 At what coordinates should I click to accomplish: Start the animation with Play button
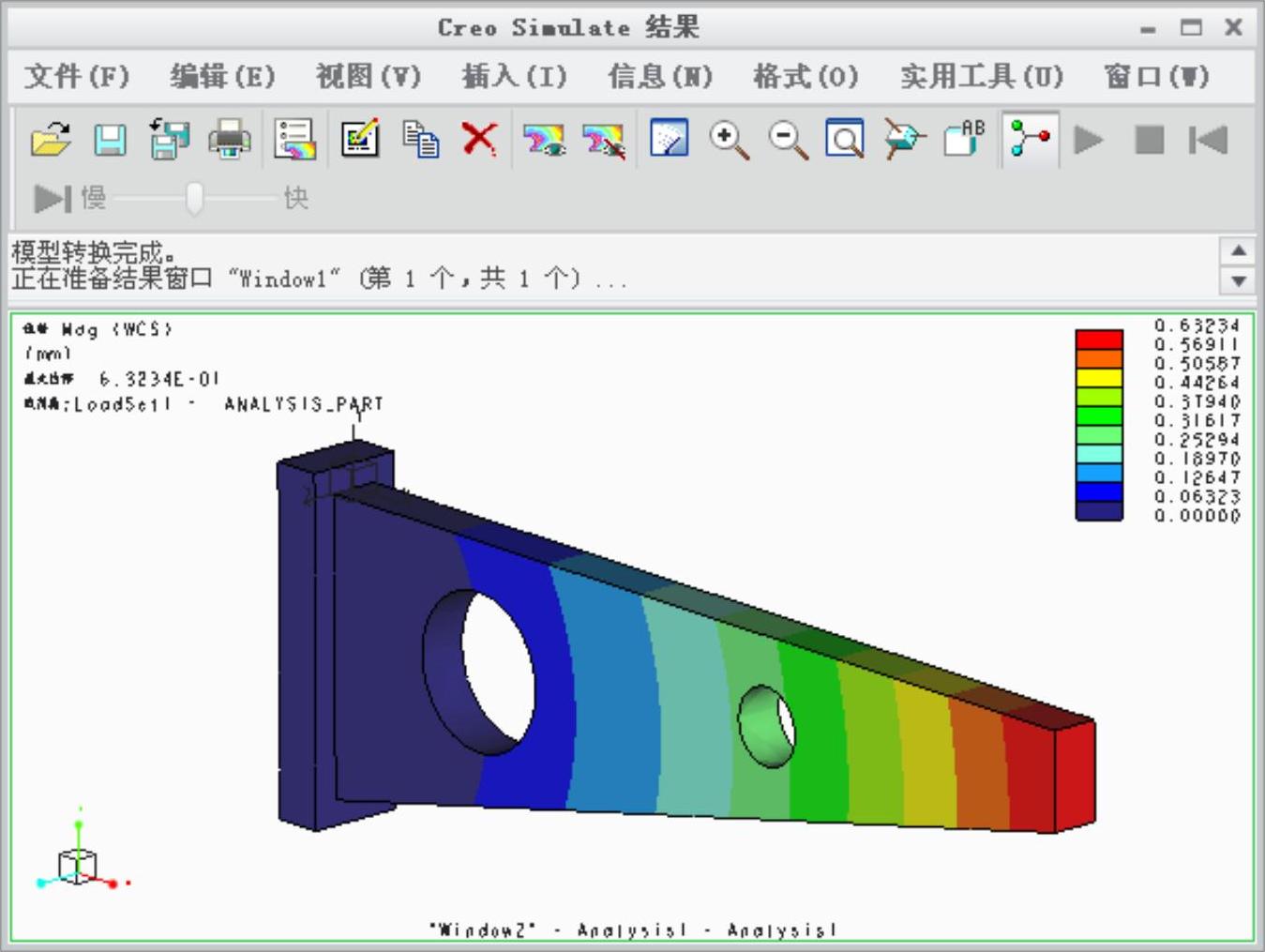(x=1089, y=141)
